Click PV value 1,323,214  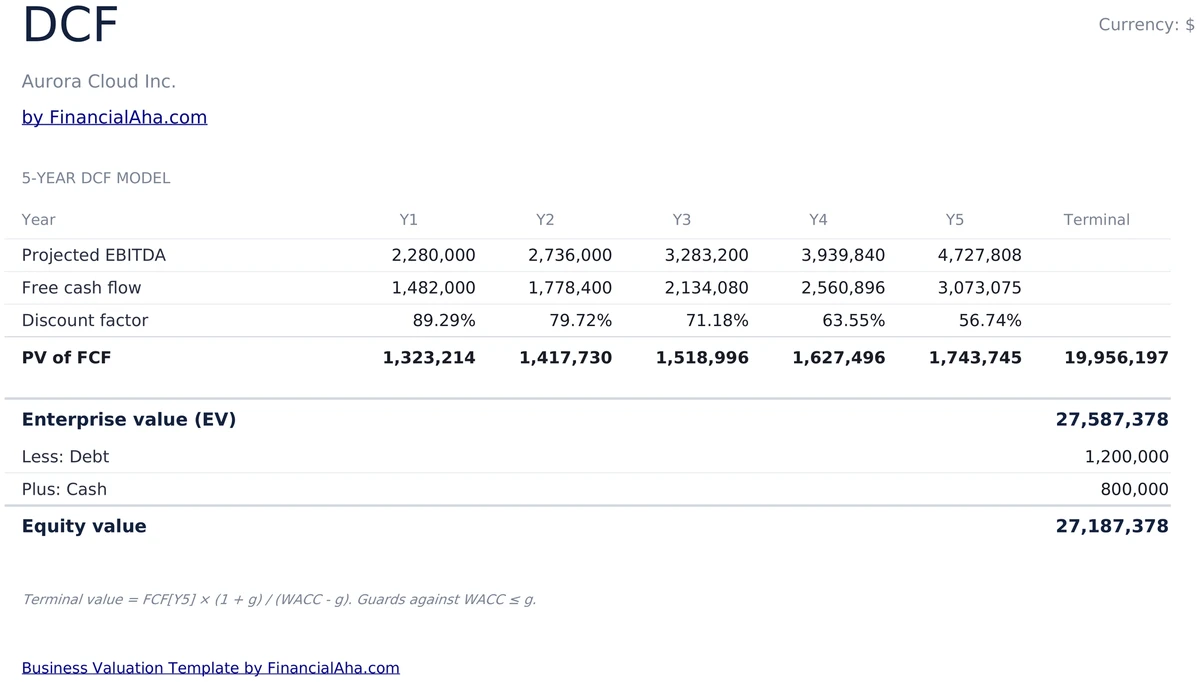point(429,358)
